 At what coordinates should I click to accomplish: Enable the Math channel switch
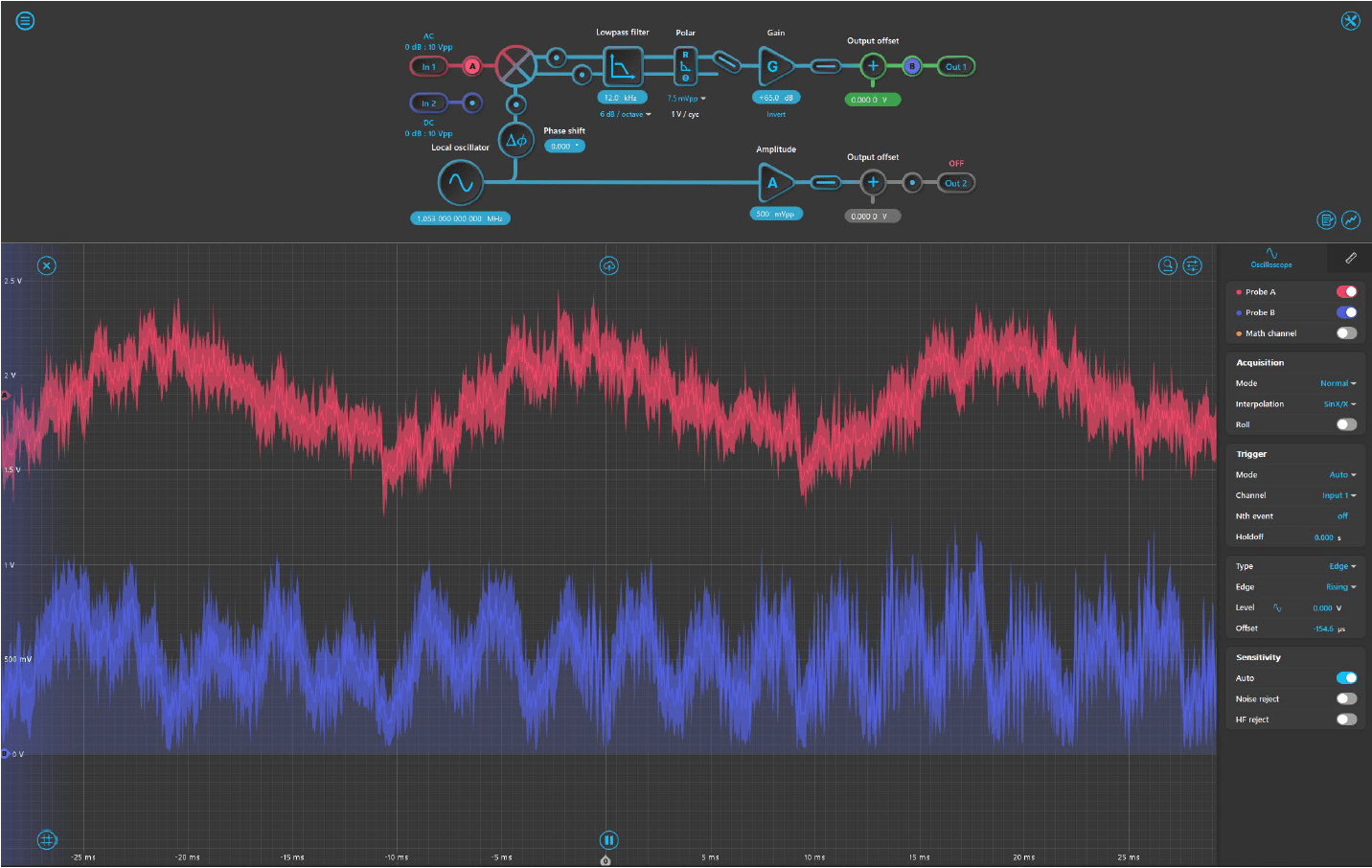[x=1346, y=333]
